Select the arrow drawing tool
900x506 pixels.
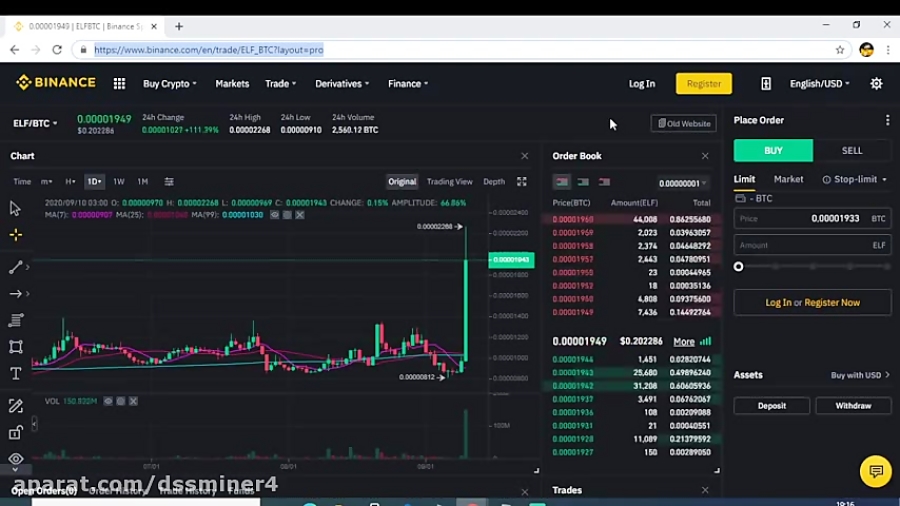click(15, 294)
